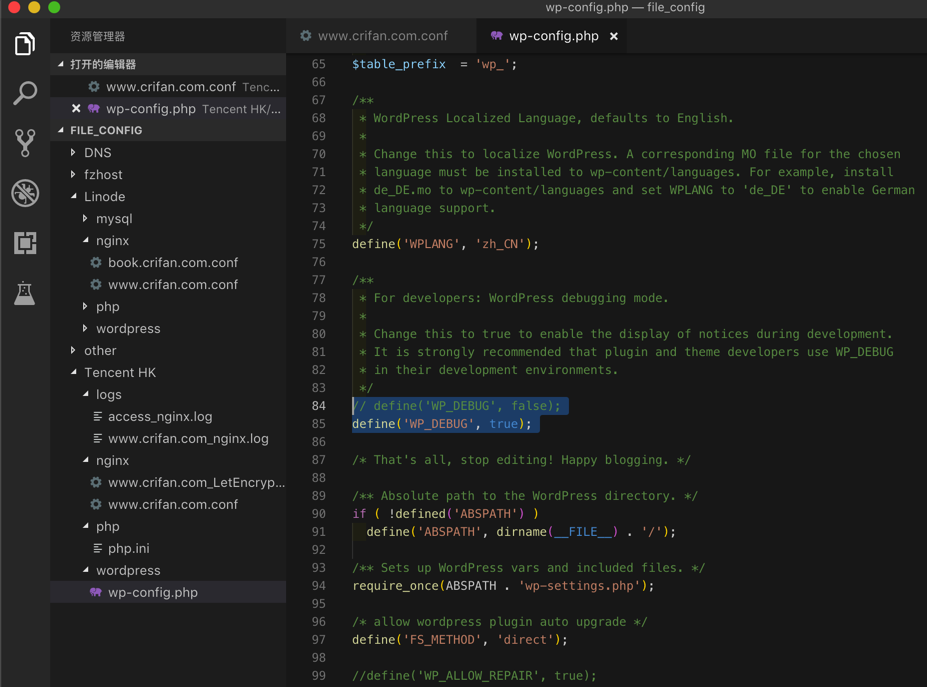Open the Extensions view icon
Viewport: 927px width, 687px height.
(x=25, y=243)
